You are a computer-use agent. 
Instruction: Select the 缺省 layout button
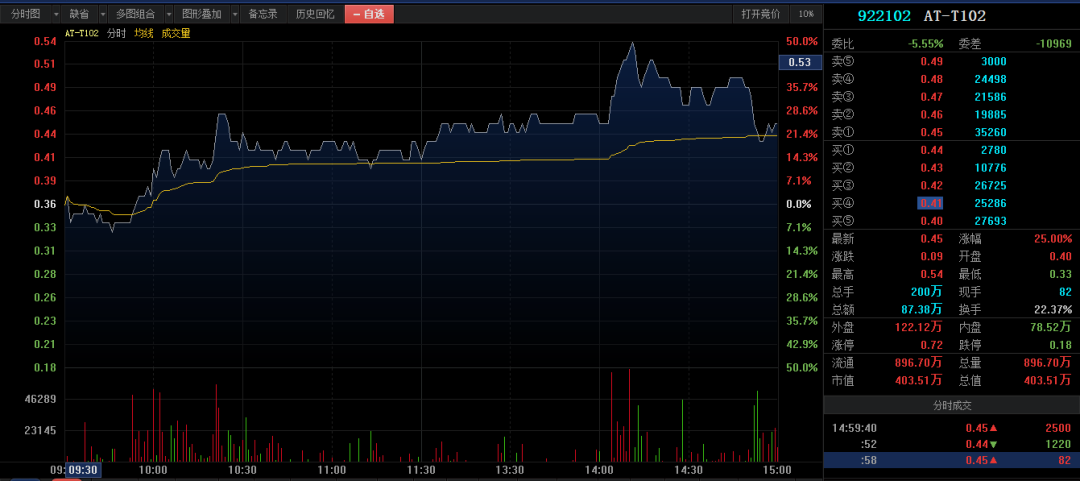[79, 14]
